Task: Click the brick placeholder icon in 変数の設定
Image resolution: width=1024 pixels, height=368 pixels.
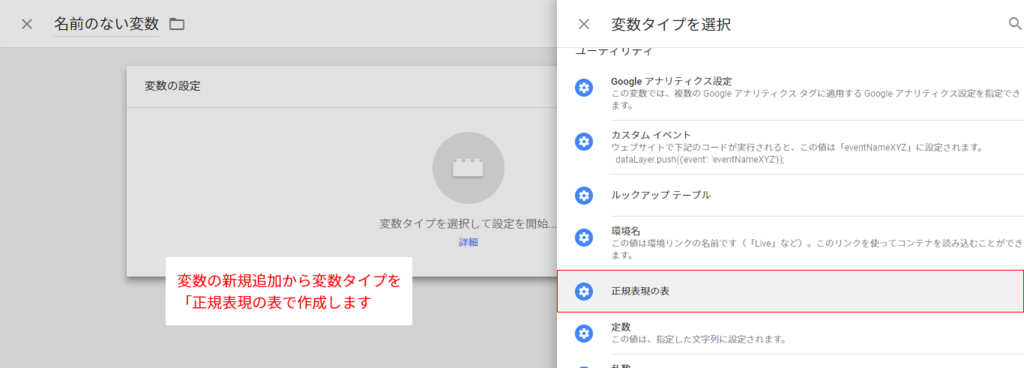Action: click(x=468, y=168)
